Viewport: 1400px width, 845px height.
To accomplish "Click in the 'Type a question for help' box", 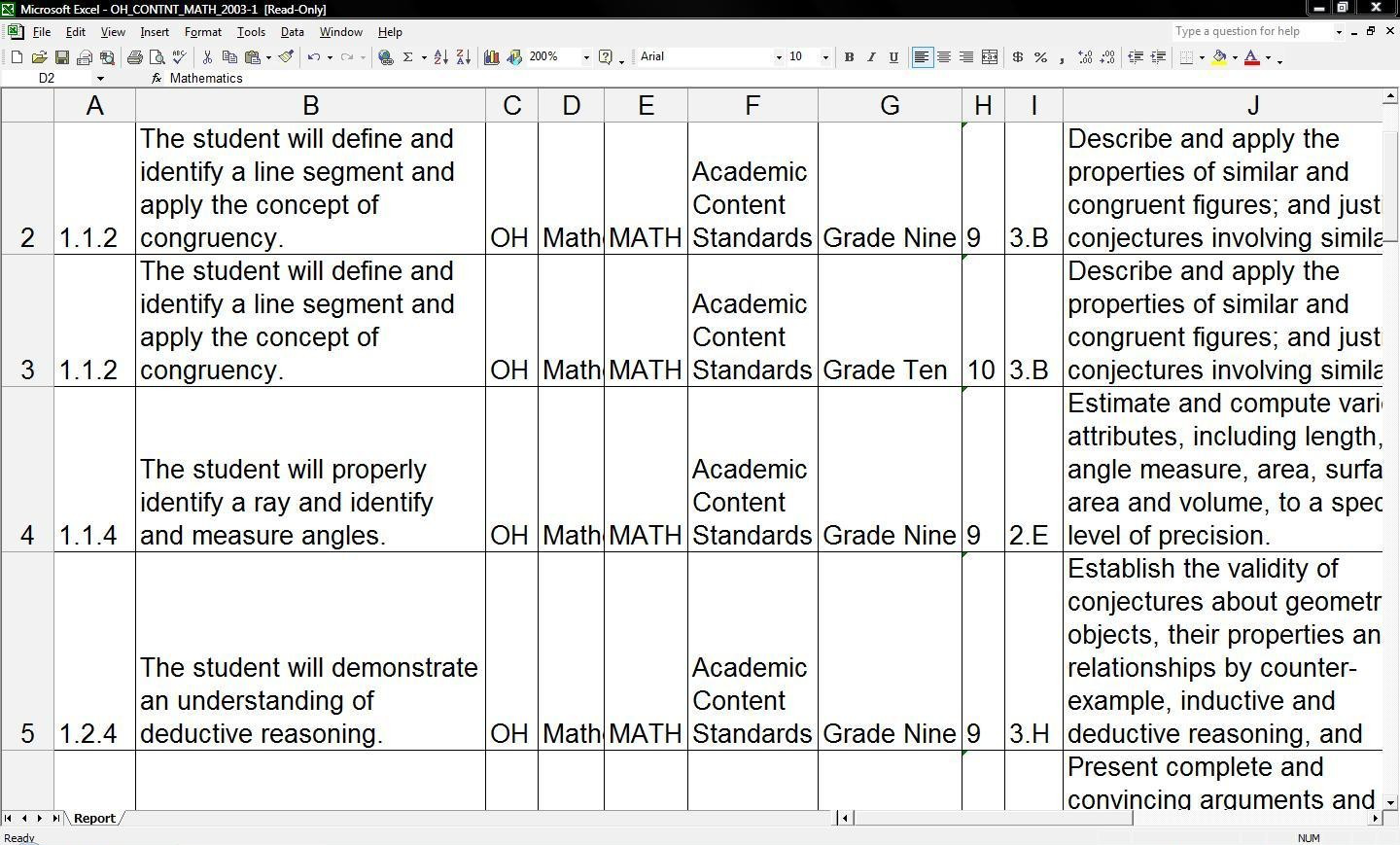I will click(x=1252, y=32).
